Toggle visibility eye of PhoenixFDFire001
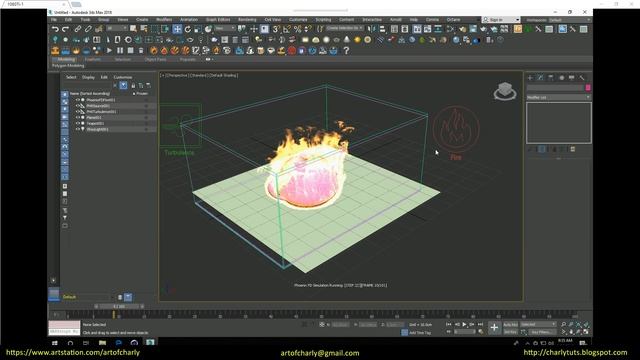The height and width of the screenshot is (360, 640). (x=77, y=100)
